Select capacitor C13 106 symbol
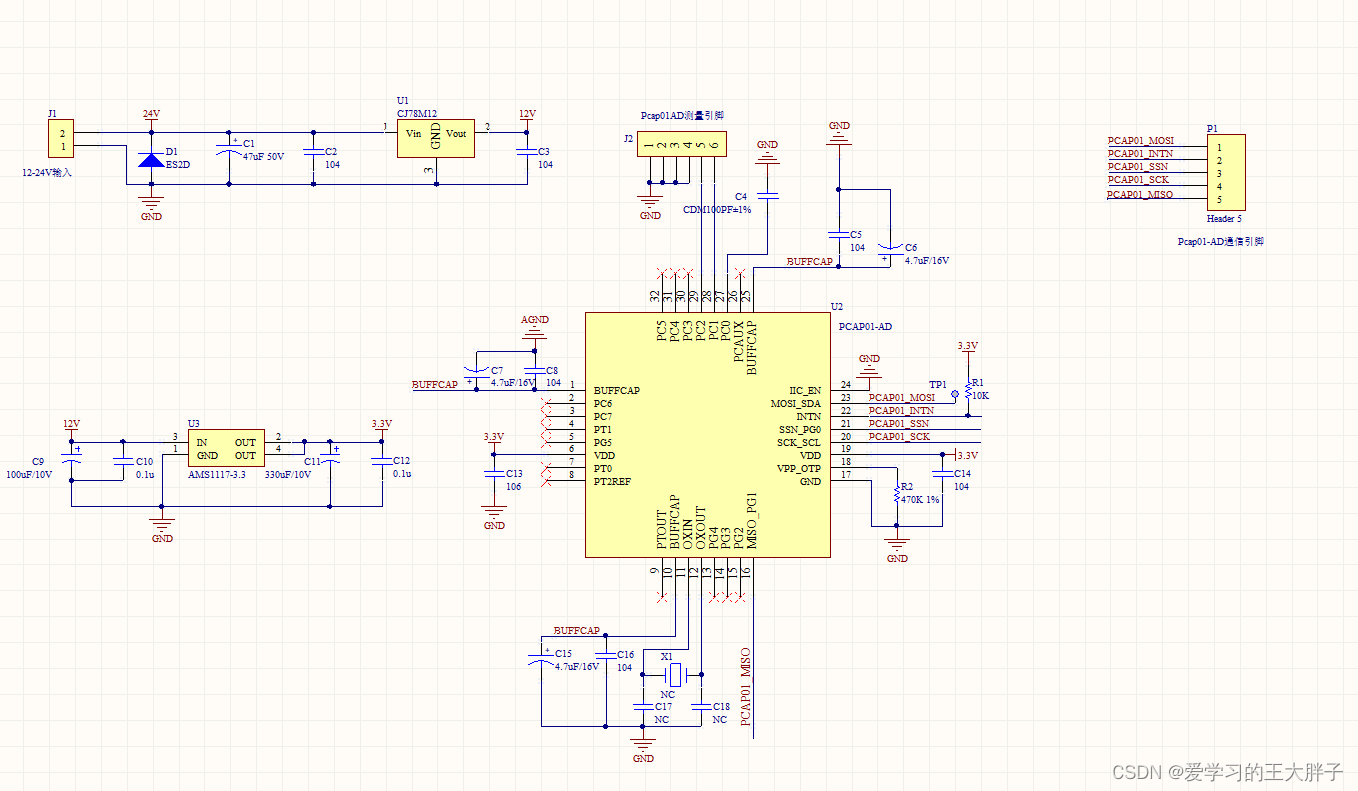 492,473
